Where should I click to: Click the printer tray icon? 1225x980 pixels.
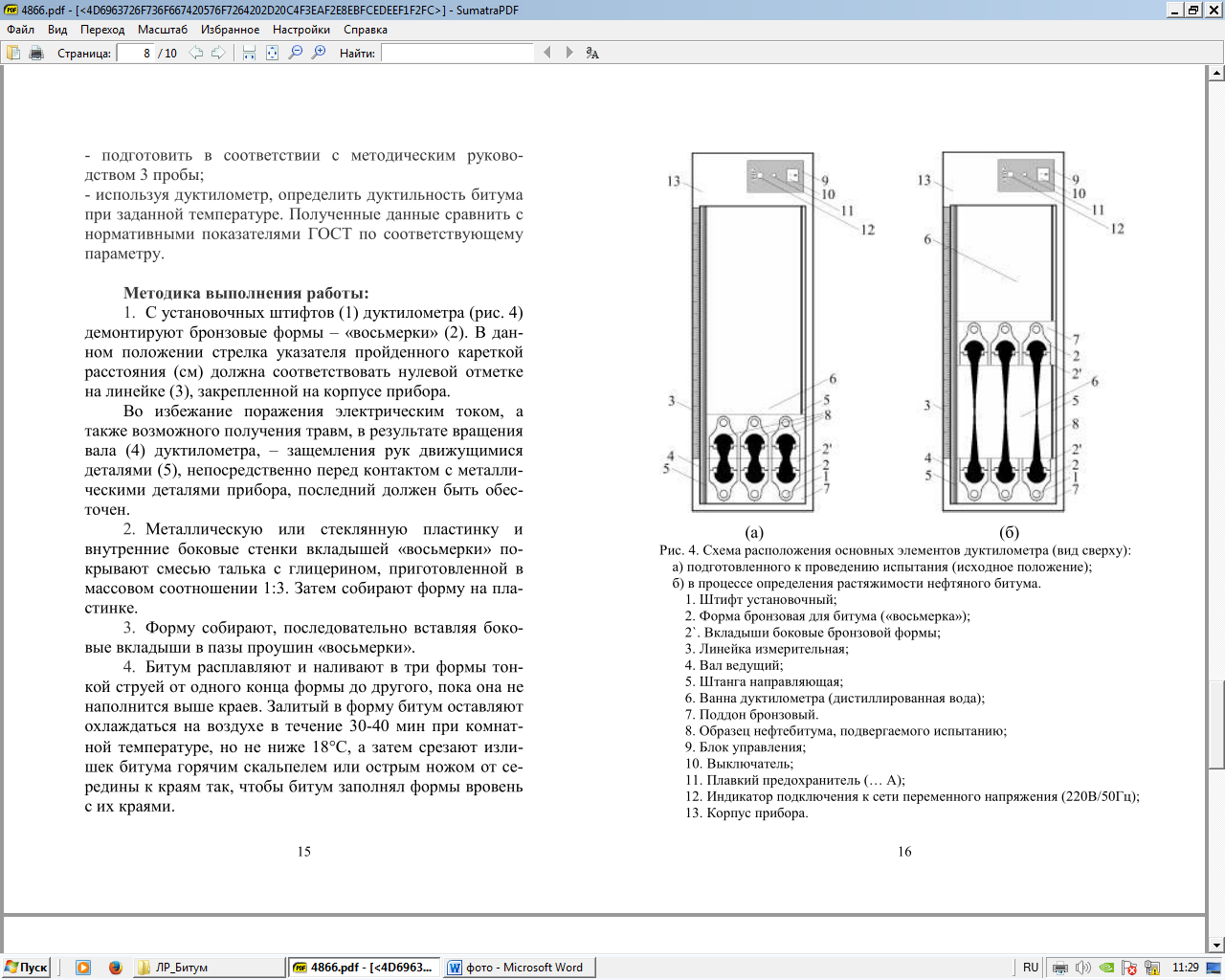1060,968
